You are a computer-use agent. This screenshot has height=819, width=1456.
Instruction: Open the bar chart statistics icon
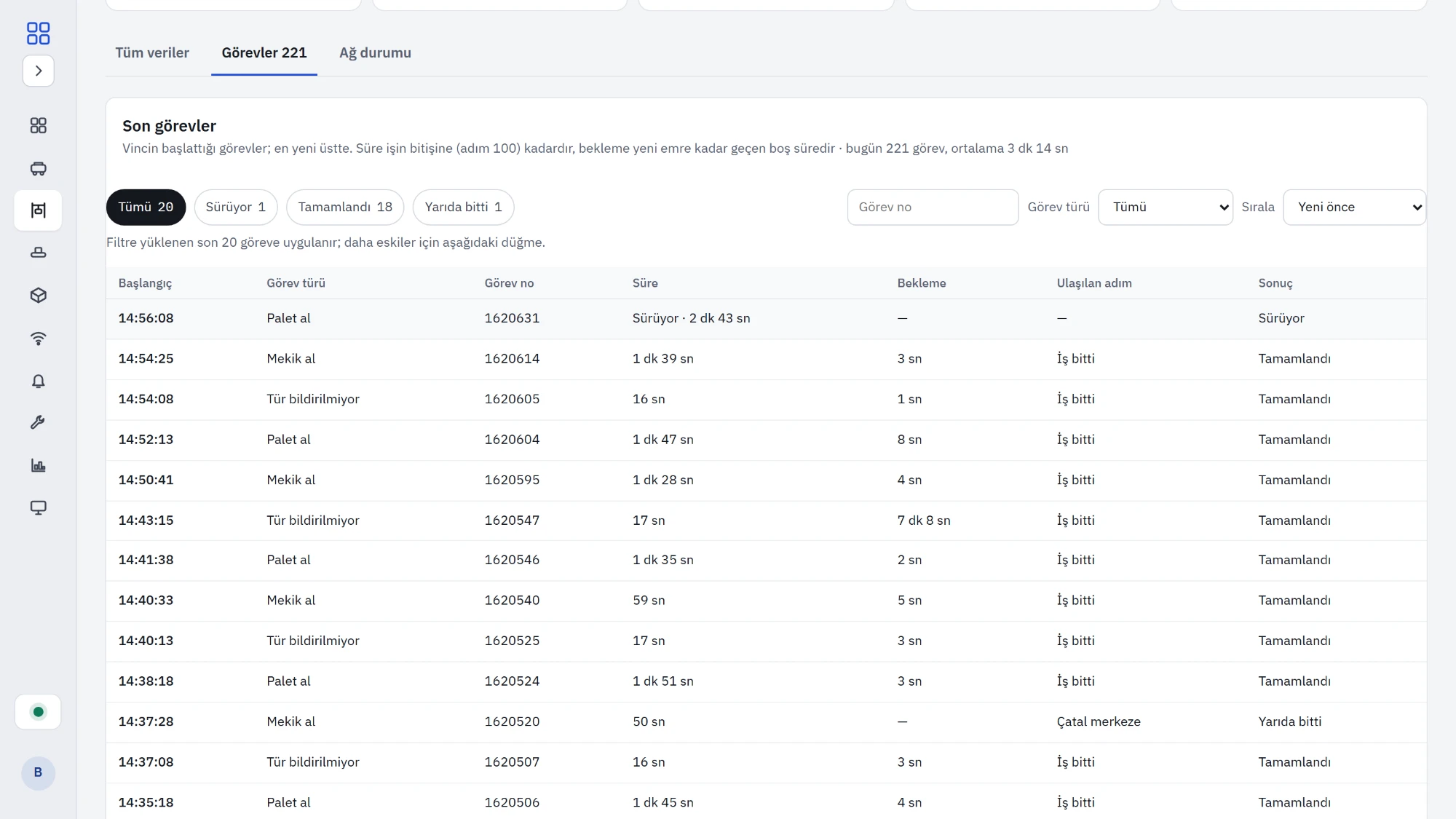(x=39, y=465)
